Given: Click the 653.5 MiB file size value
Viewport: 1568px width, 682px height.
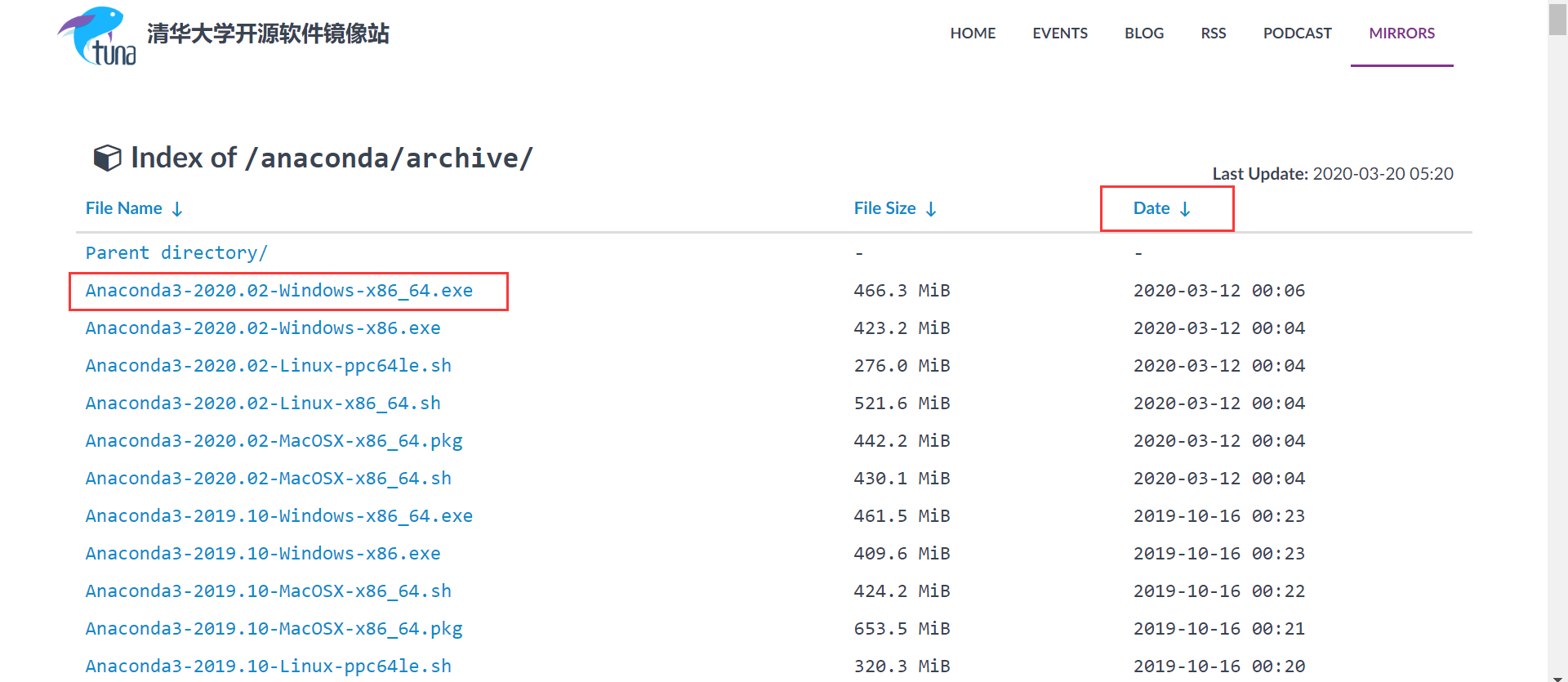Looking at the screenshot, I should click(x=902, y=629).
